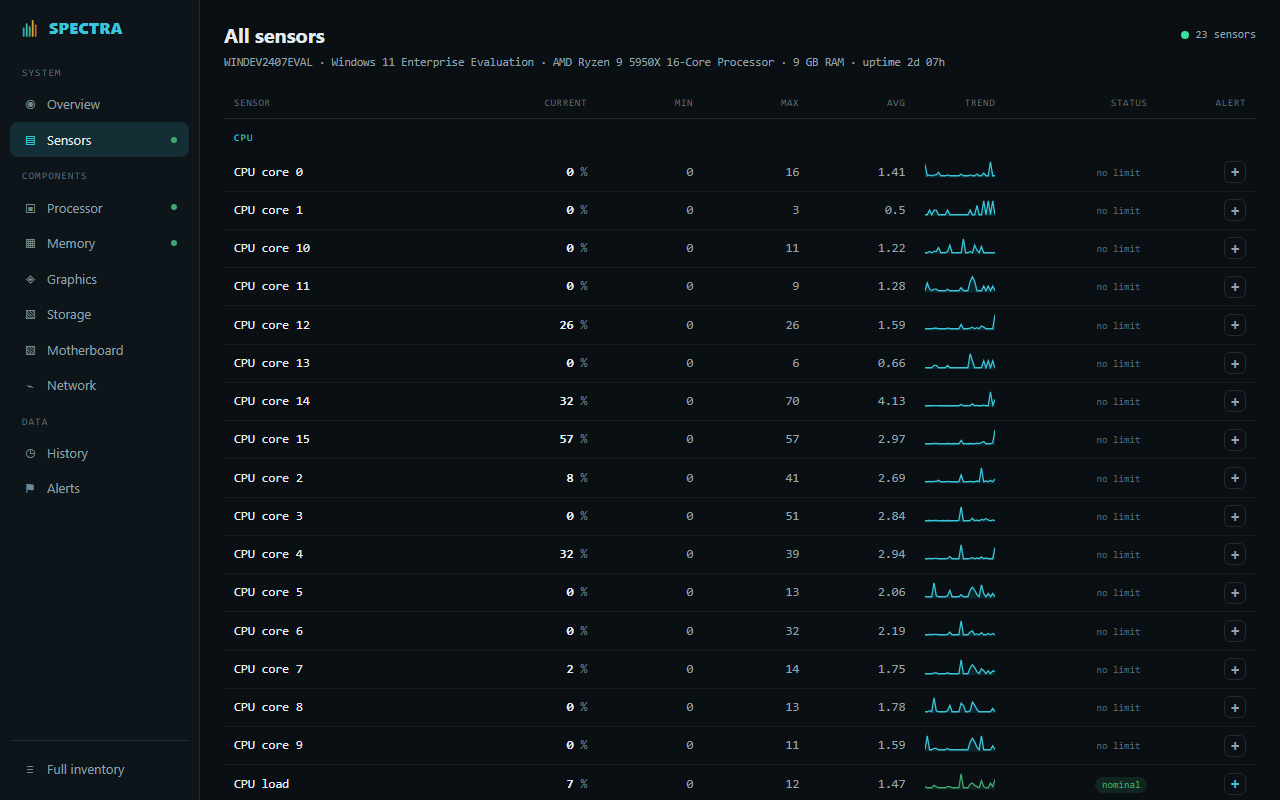
Task: Click the CPU core 14 max value 70
Action: pyautogui.click(x=793, y=401)
